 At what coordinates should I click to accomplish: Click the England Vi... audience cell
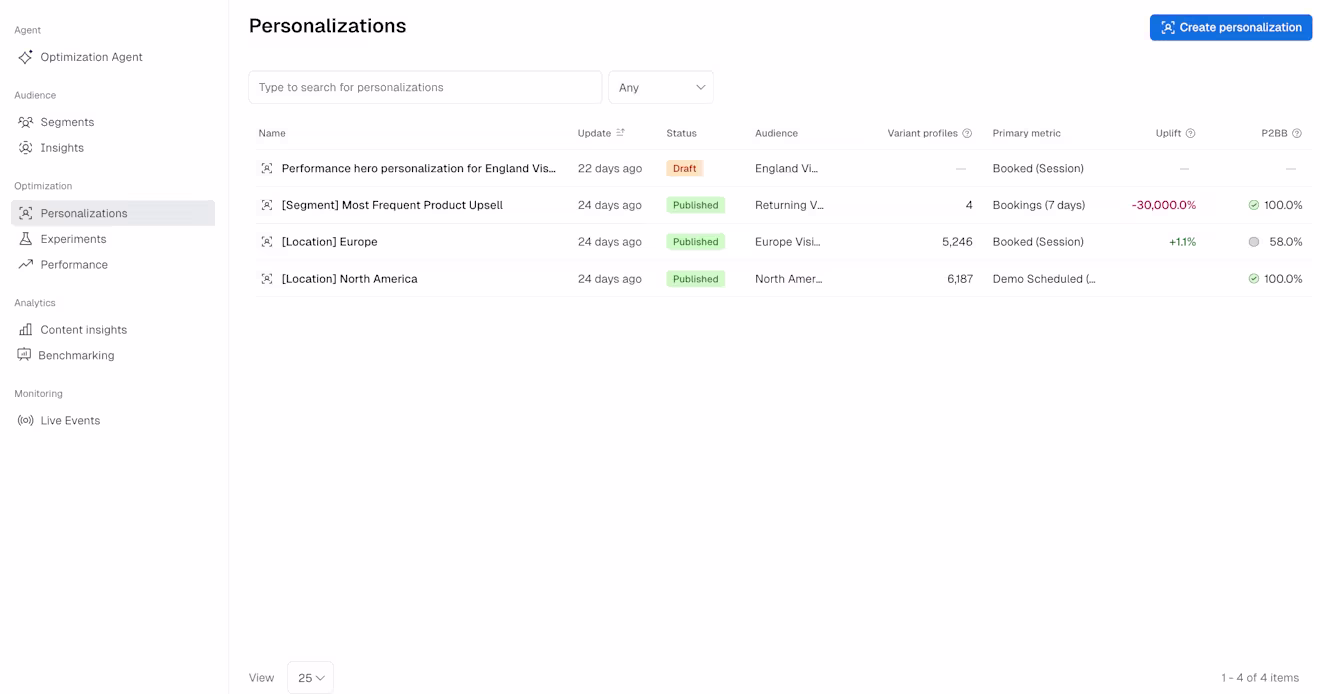[787, 169]
